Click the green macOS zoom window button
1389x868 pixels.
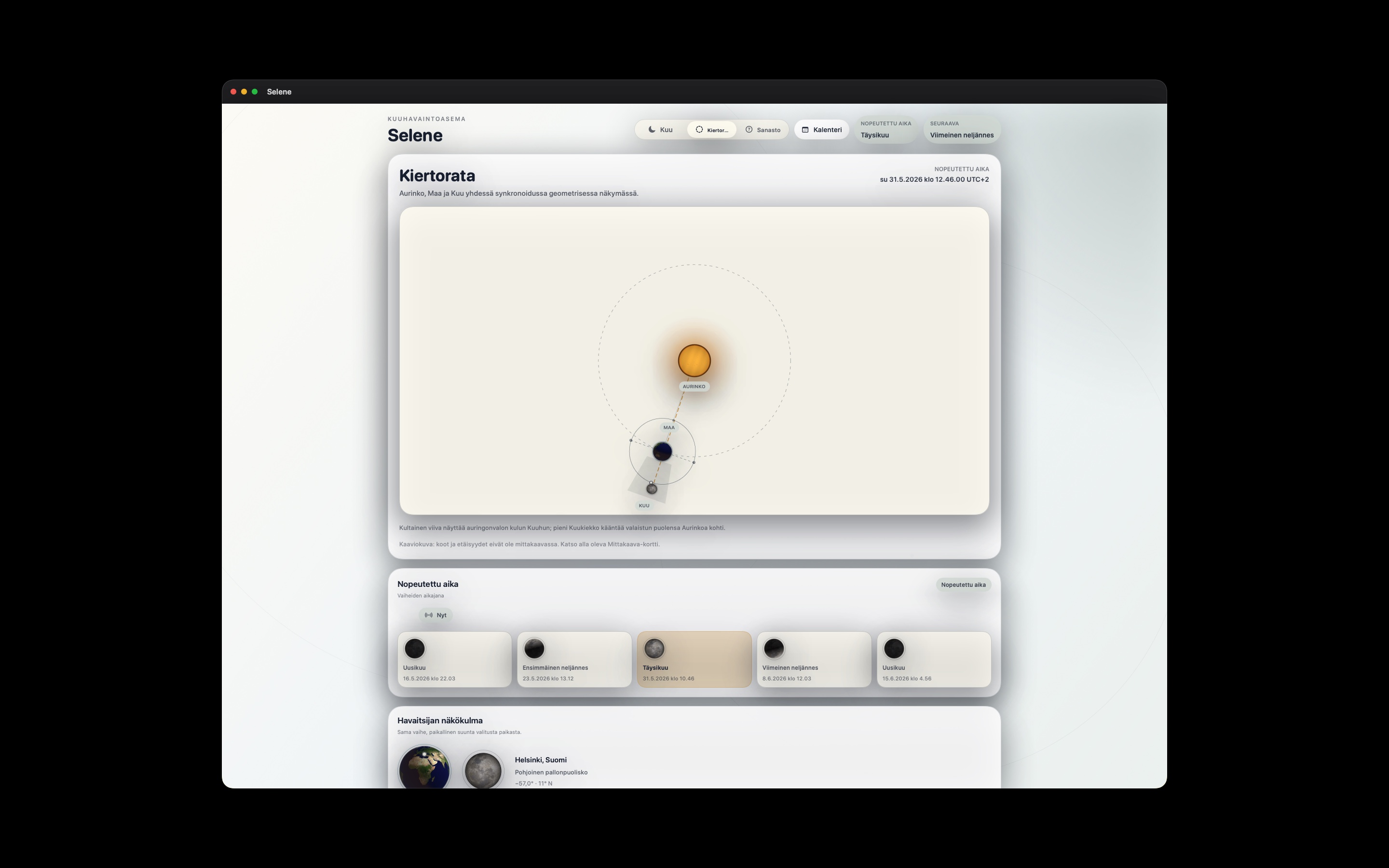pyautogui.click(x=255, y=92)
